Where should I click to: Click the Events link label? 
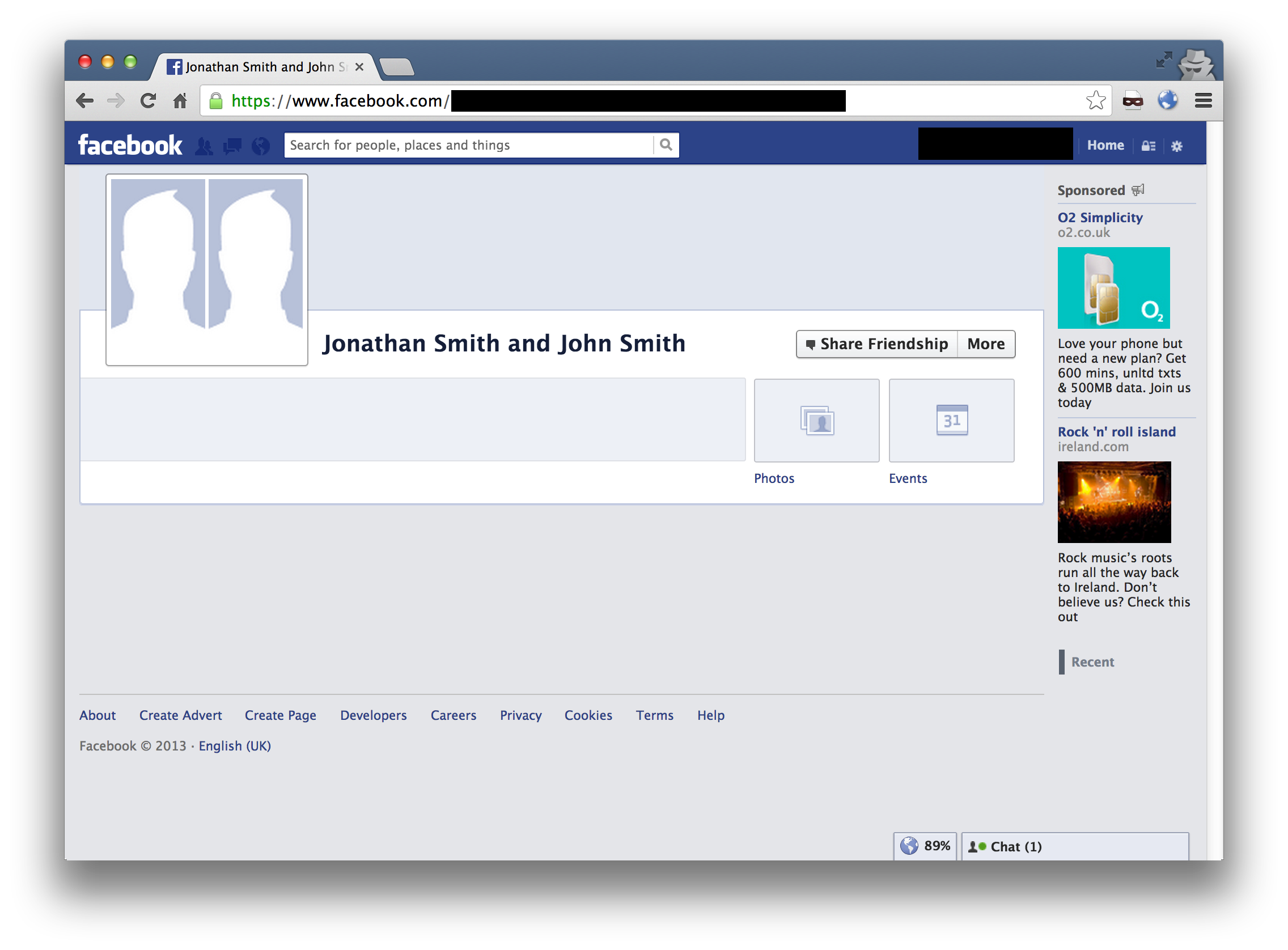[x=908, y=478]
